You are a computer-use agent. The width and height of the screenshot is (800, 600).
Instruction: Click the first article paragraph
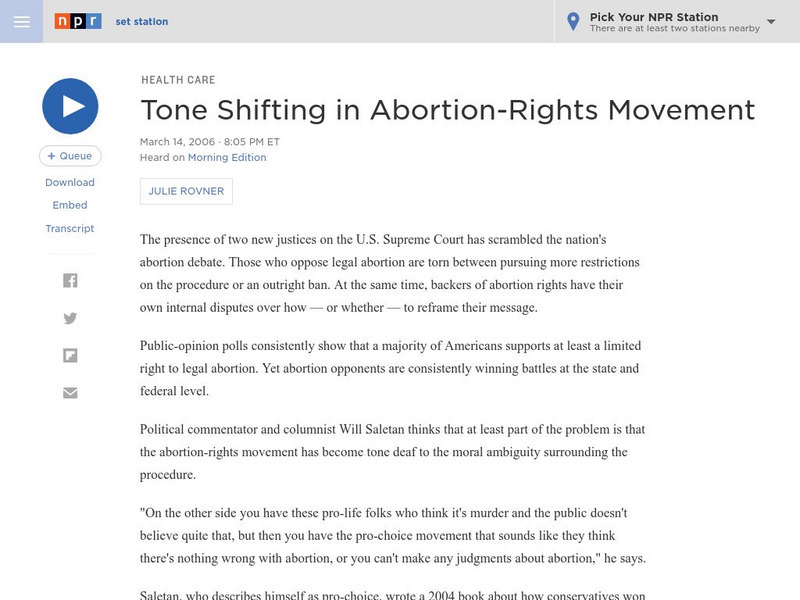click(x=390, y=273)
